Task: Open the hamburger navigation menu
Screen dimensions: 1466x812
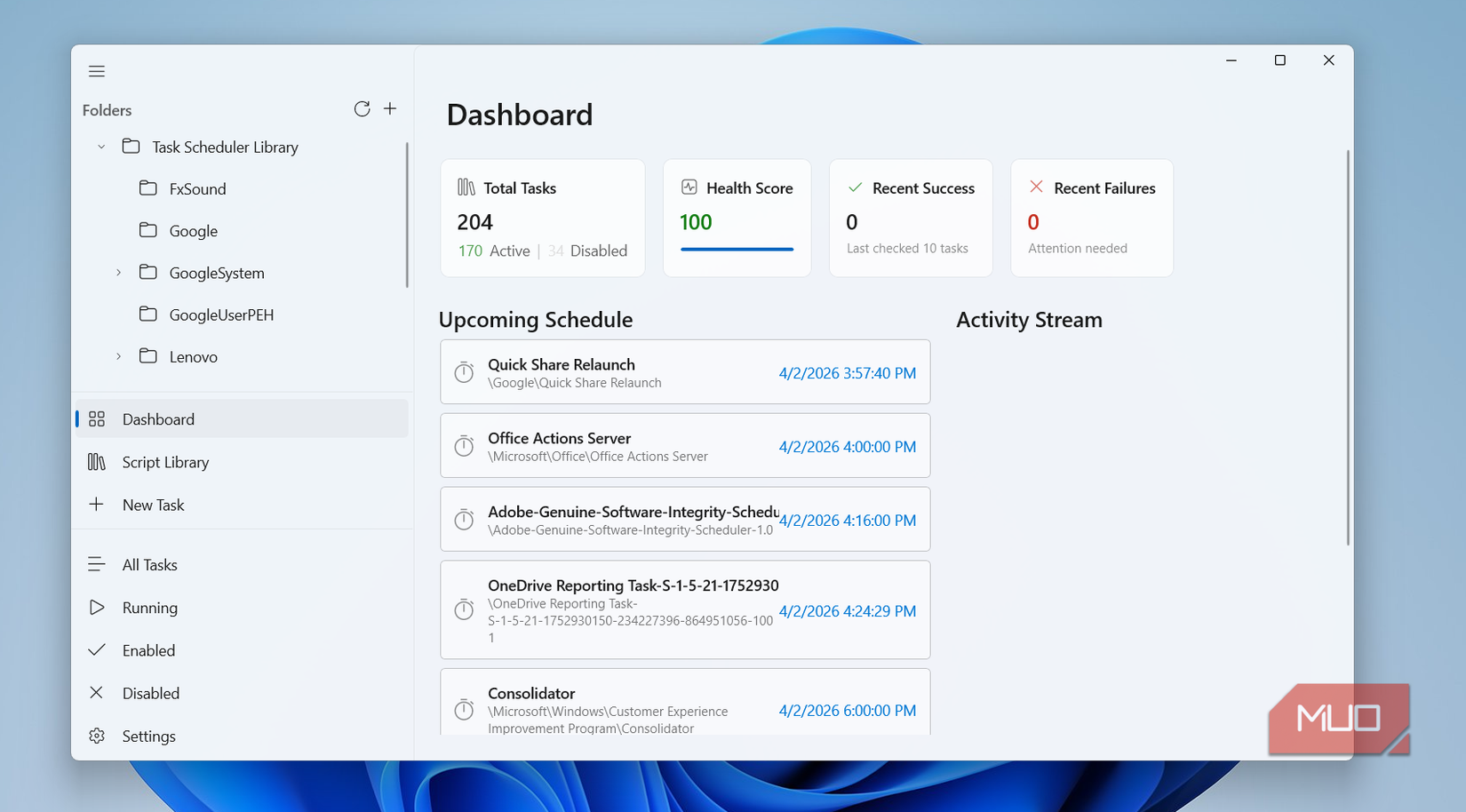Action: click(x=97, y=71)
